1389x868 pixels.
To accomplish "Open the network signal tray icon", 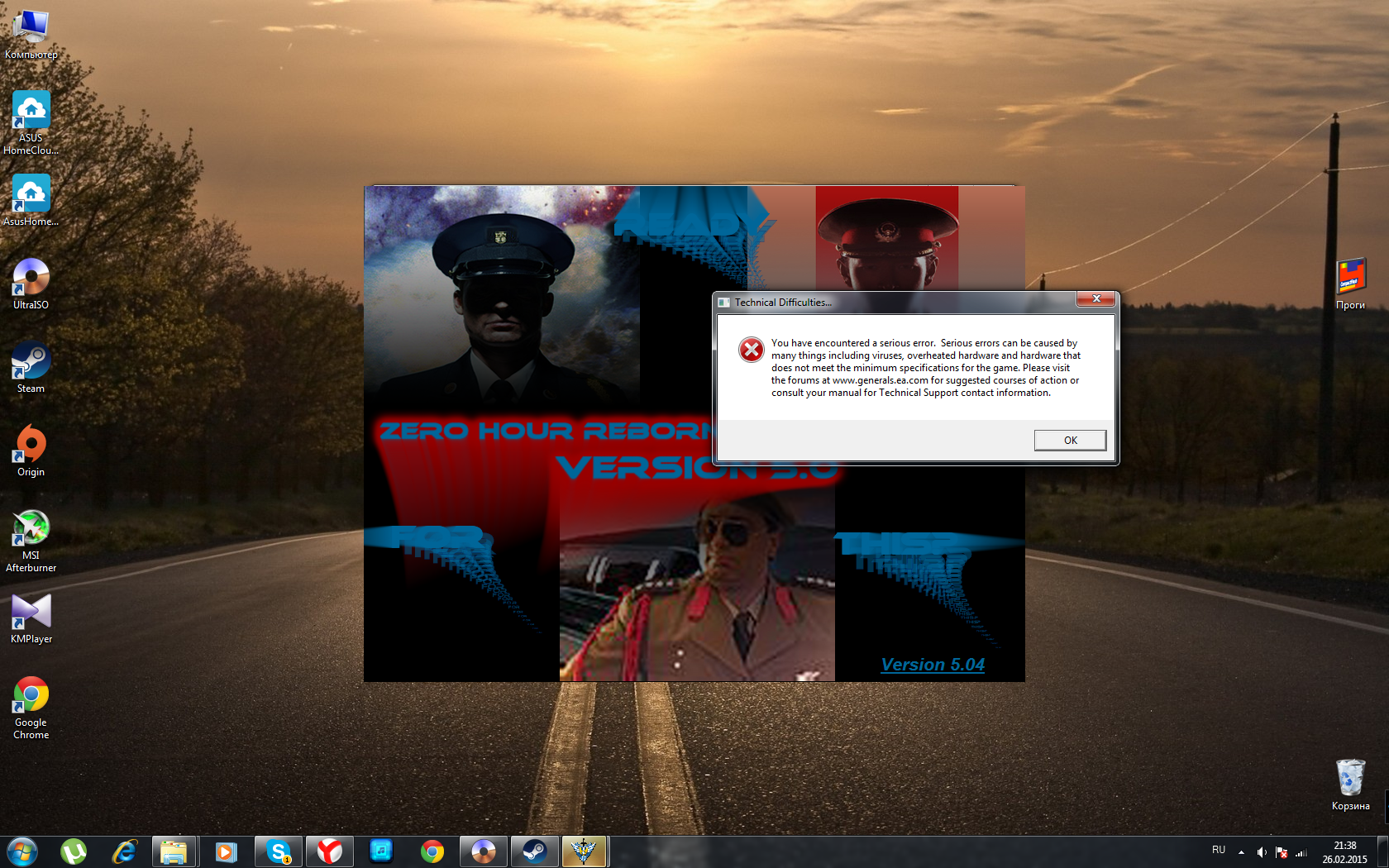I will pos(1301,852).
